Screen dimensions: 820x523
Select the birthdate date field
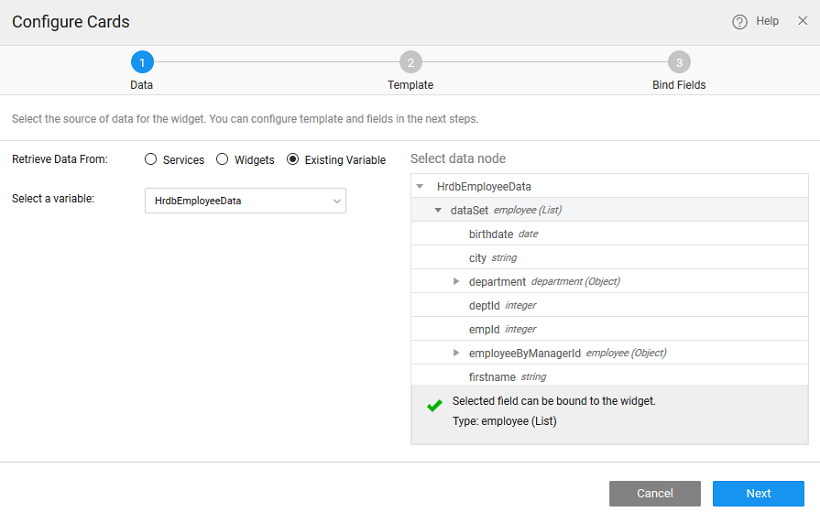[491, 234]
